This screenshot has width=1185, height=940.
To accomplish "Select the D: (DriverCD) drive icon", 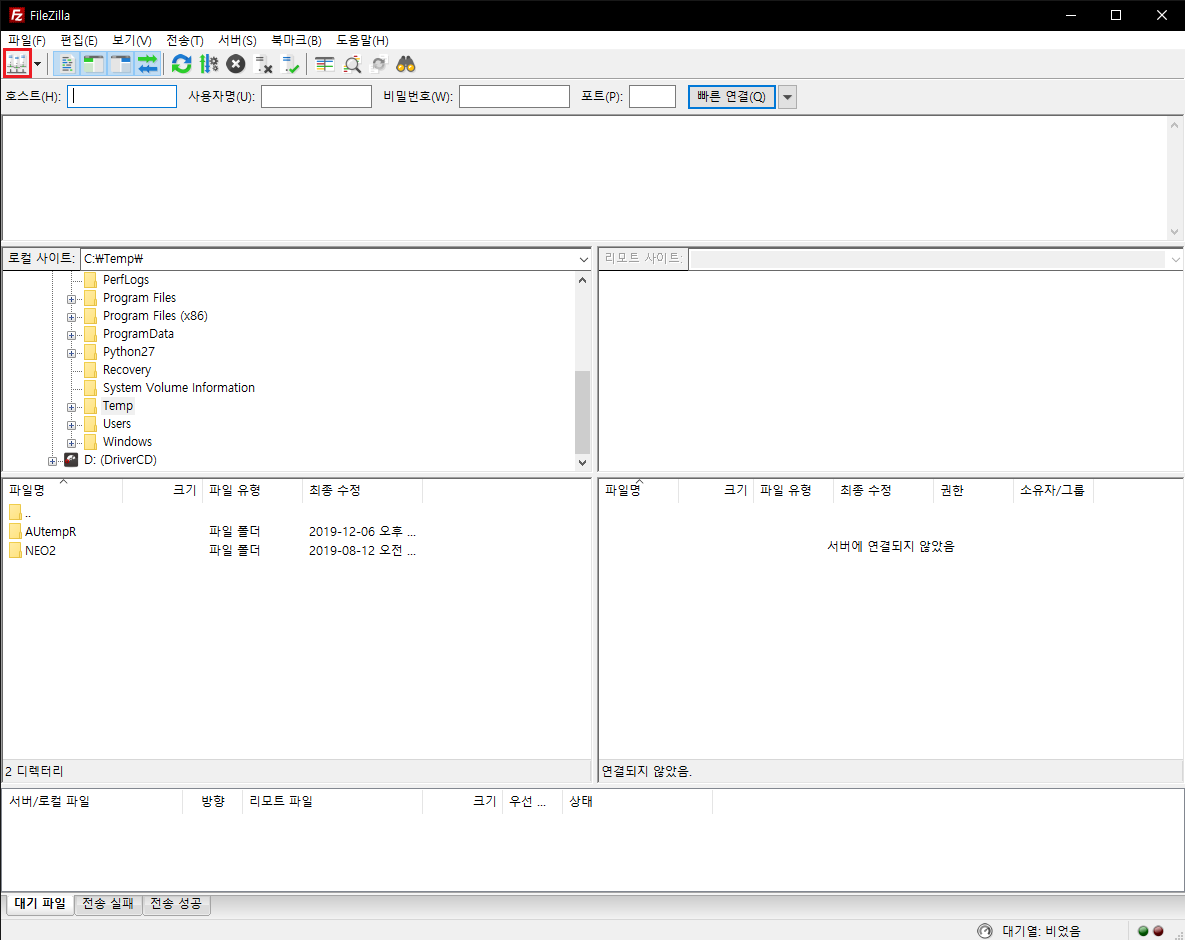I will [x=72, y=459].
